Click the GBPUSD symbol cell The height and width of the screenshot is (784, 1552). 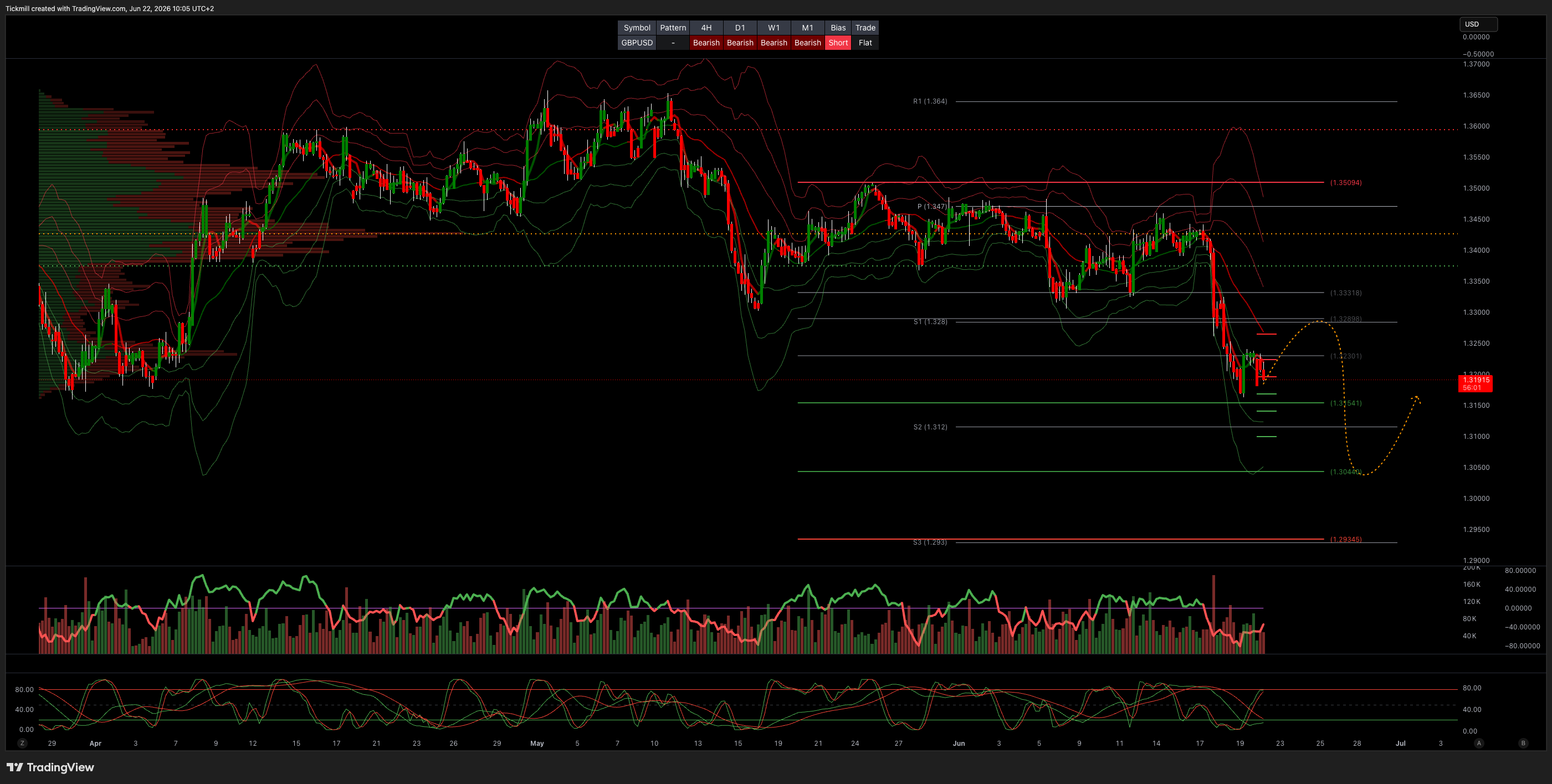point(637,43)
